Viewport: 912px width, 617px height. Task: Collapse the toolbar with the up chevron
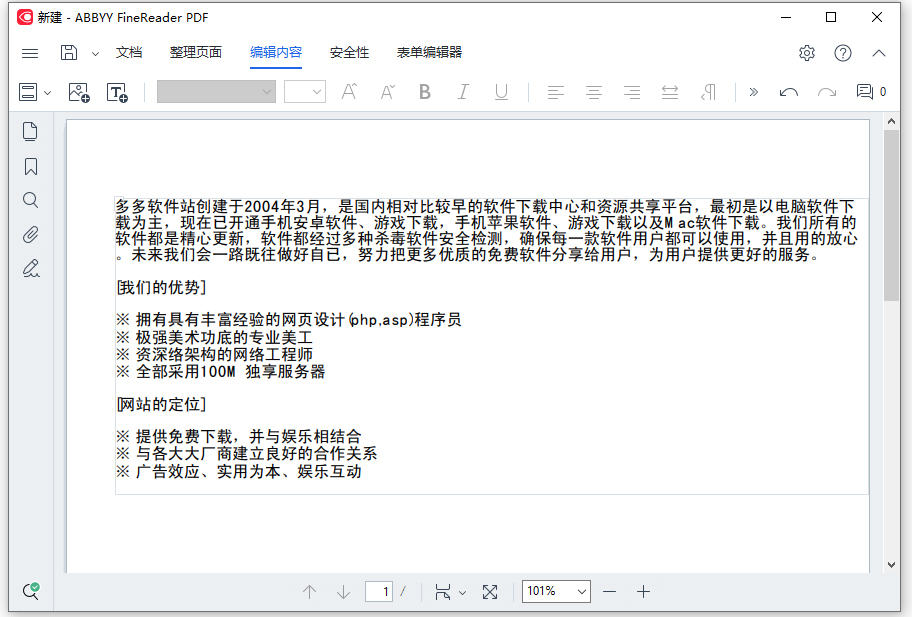879,54
